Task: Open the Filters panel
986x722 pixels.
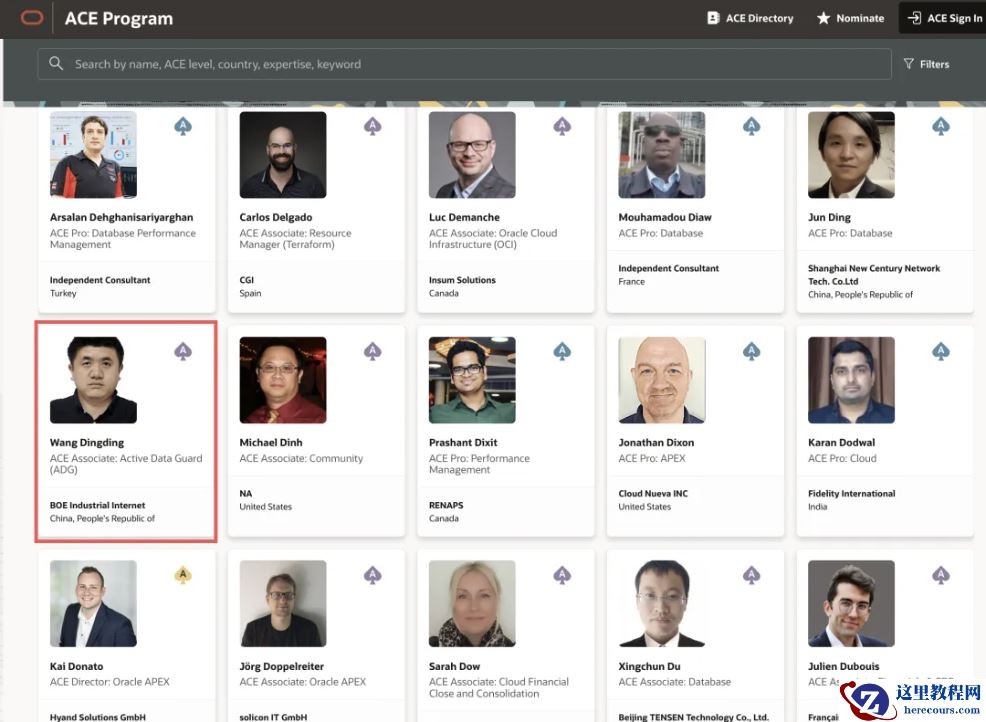Action: pyautogui.click(x=926, y=64)
